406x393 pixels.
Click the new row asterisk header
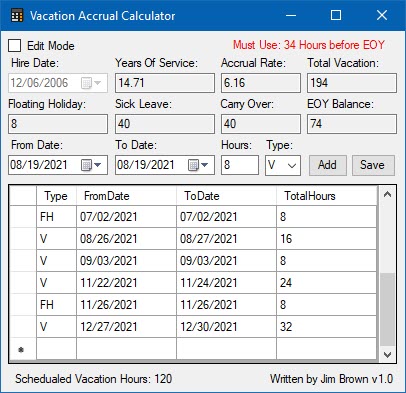click(23, 349)
